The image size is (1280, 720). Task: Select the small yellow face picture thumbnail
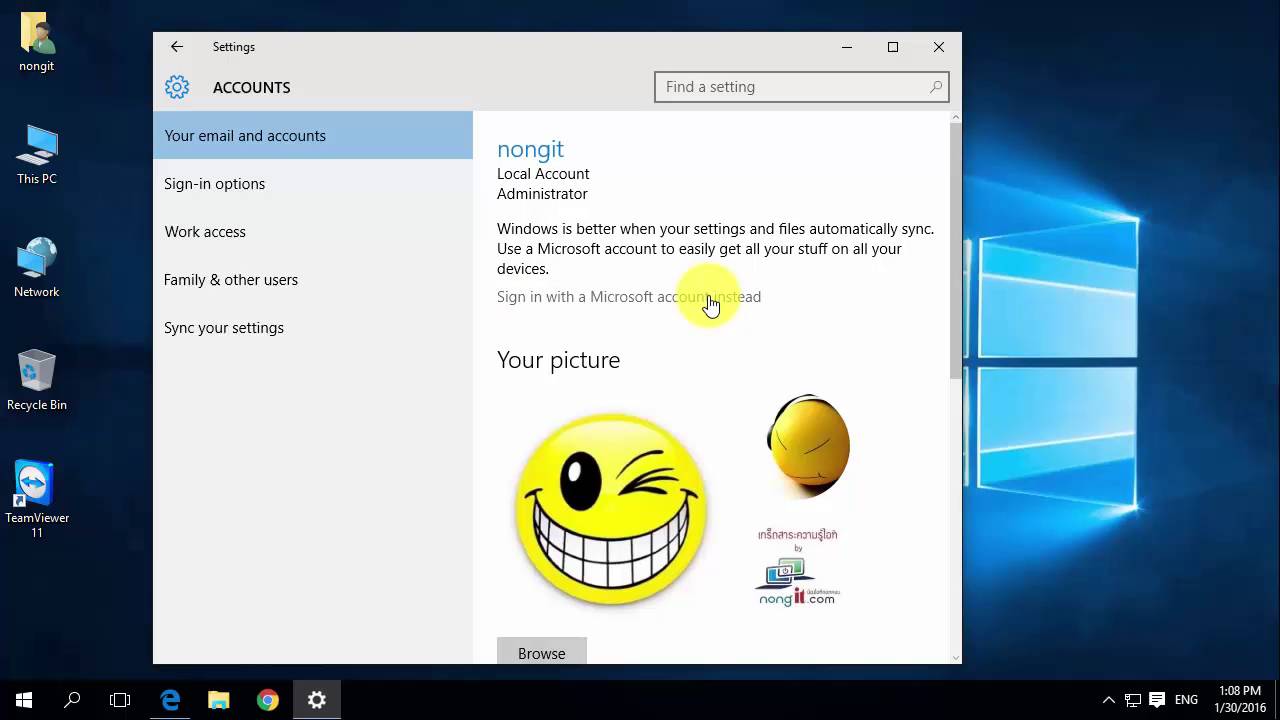click(808, 446)
